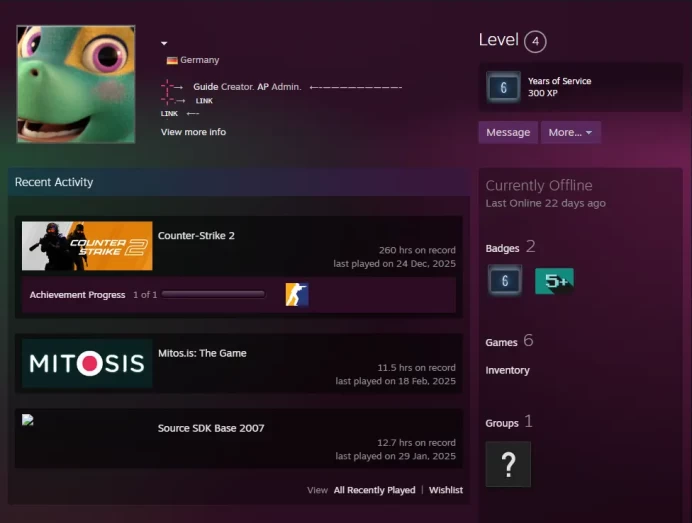Open the Inventory link
Image resolution: width=692 pixels, height=523 pixels.
[508, 370]
